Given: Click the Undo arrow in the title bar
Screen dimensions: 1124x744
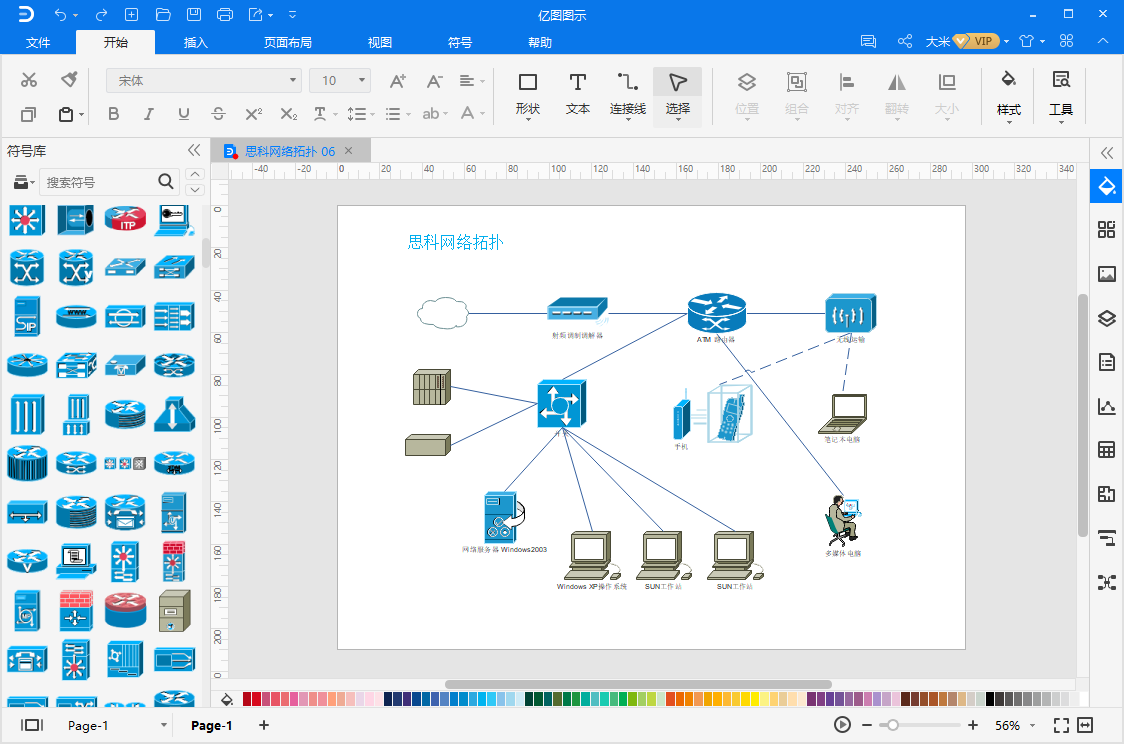Looking at the screenshot, I should coord(61,14).
